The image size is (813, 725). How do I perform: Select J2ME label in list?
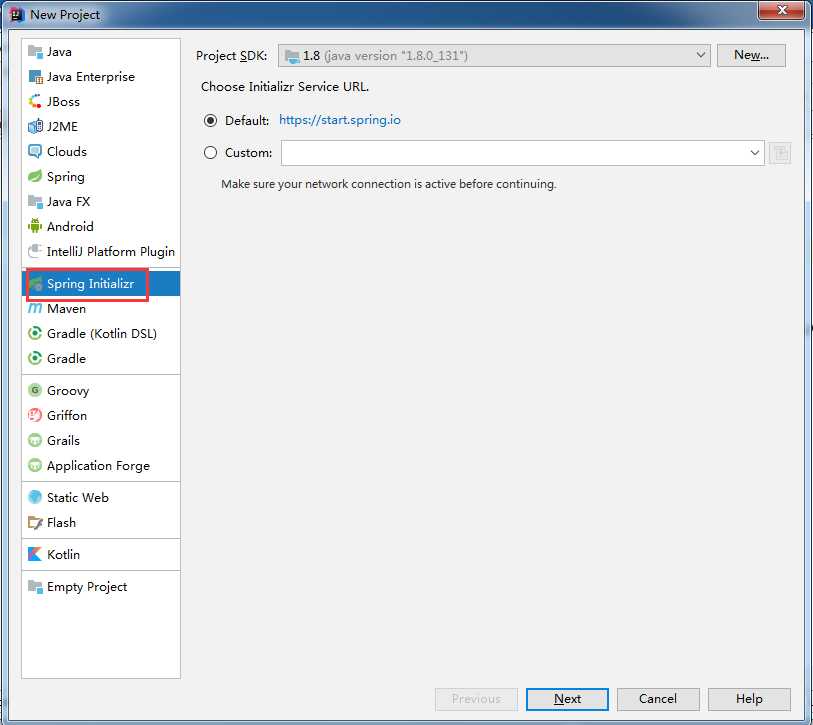(62, 127)
